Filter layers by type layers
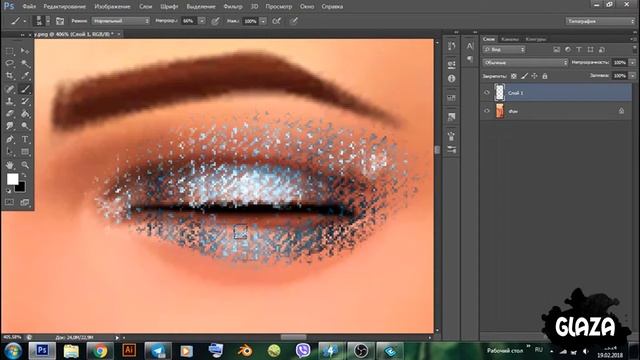The width and height of the screenshot is (640, 360). click(579, 49)
